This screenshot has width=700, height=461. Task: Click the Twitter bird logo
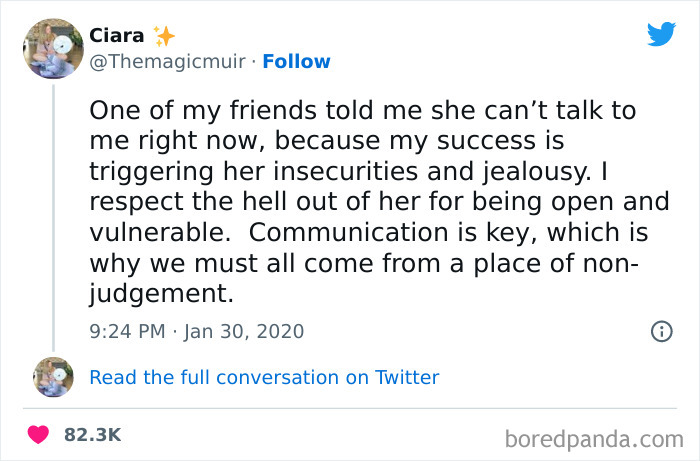(661, 35)
